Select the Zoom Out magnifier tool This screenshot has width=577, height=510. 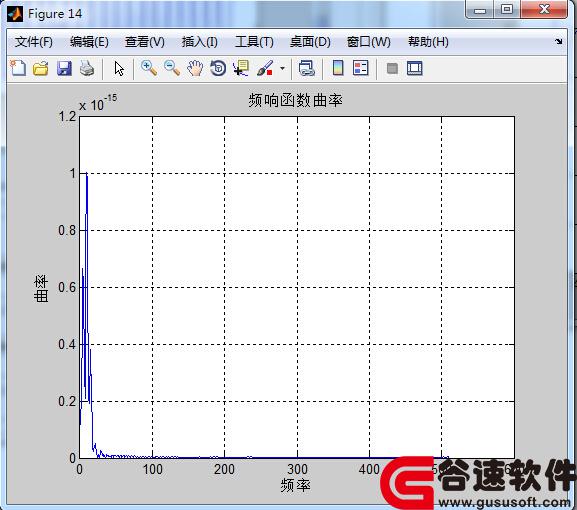172,68
